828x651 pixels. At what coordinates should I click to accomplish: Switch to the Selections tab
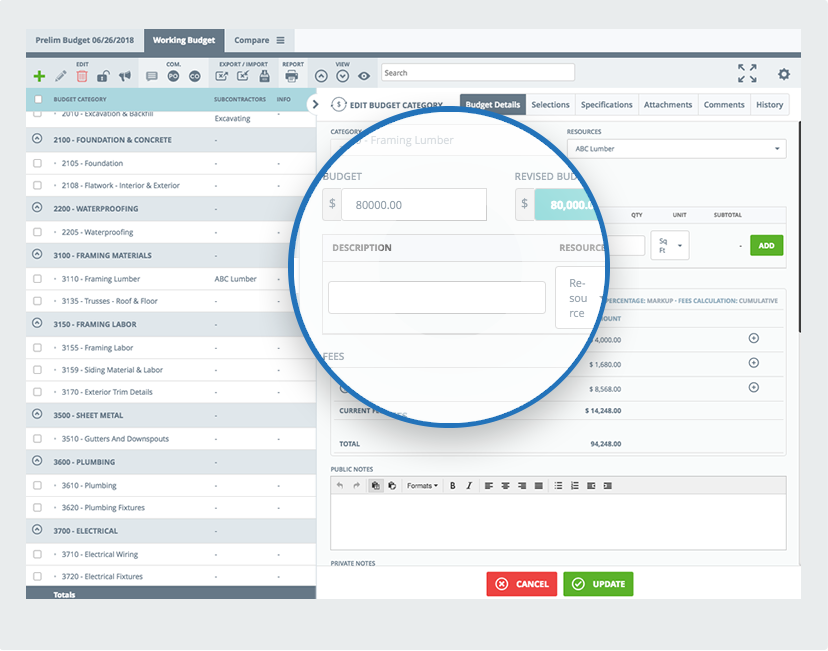[550, 105]
